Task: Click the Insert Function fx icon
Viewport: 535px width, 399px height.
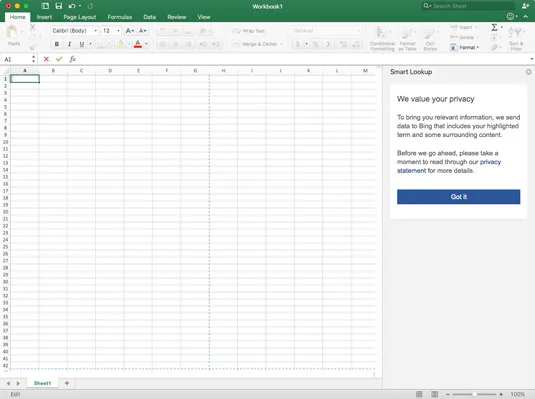Action: (x=72, y=59)
